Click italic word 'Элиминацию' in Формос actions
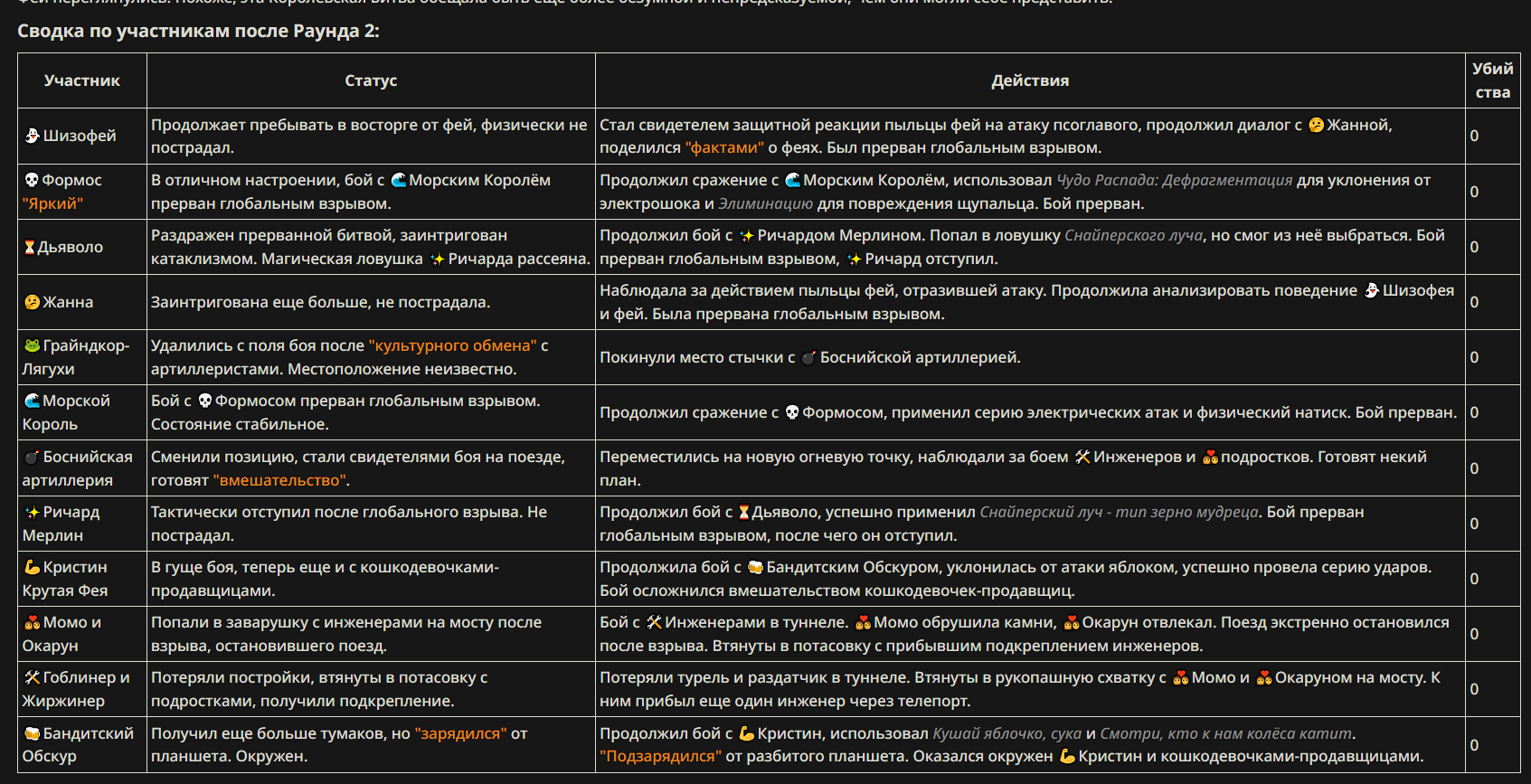The image size is (1531, 784). (x=766, y=203)
